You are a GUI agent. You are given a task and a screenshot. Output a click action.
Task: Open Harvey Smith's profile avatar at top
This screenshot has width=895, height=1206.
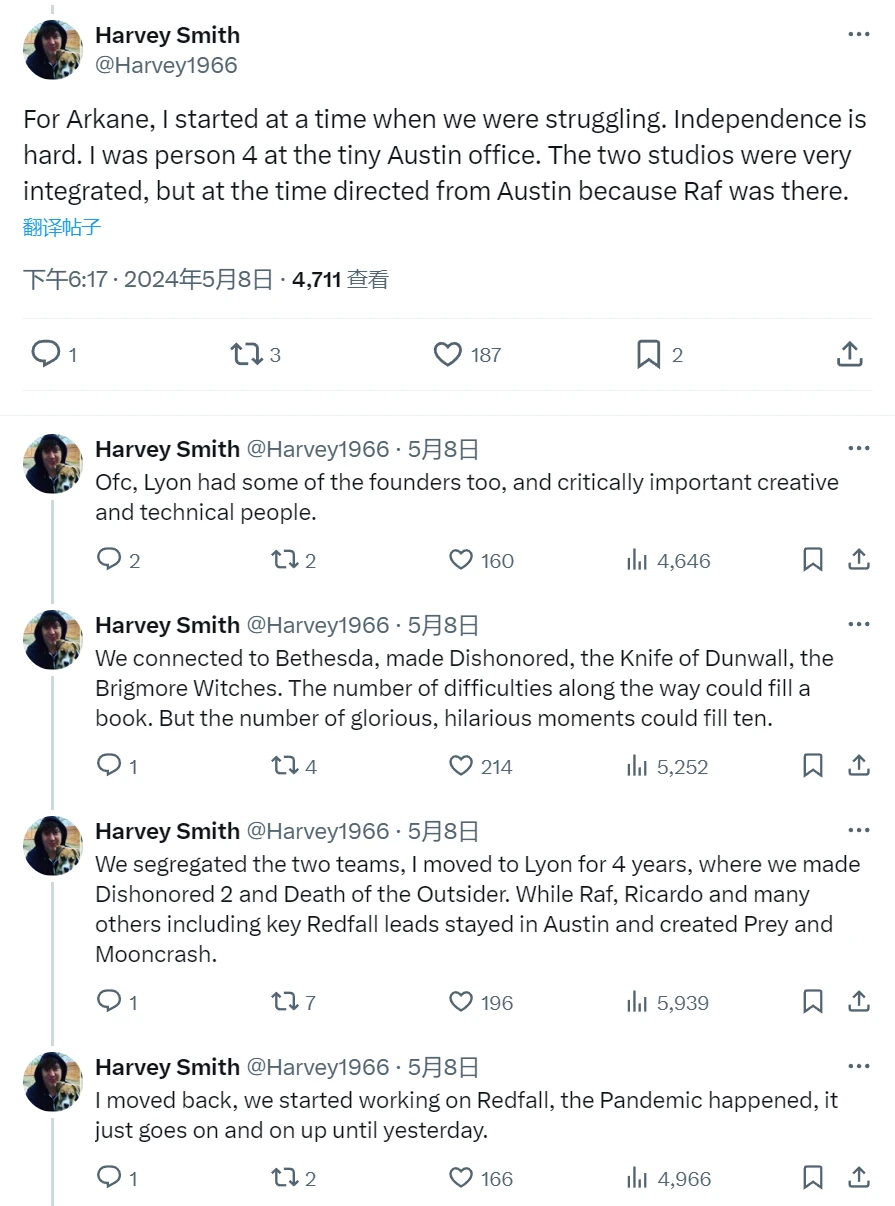pyautogui.click(x=52, y=50)
